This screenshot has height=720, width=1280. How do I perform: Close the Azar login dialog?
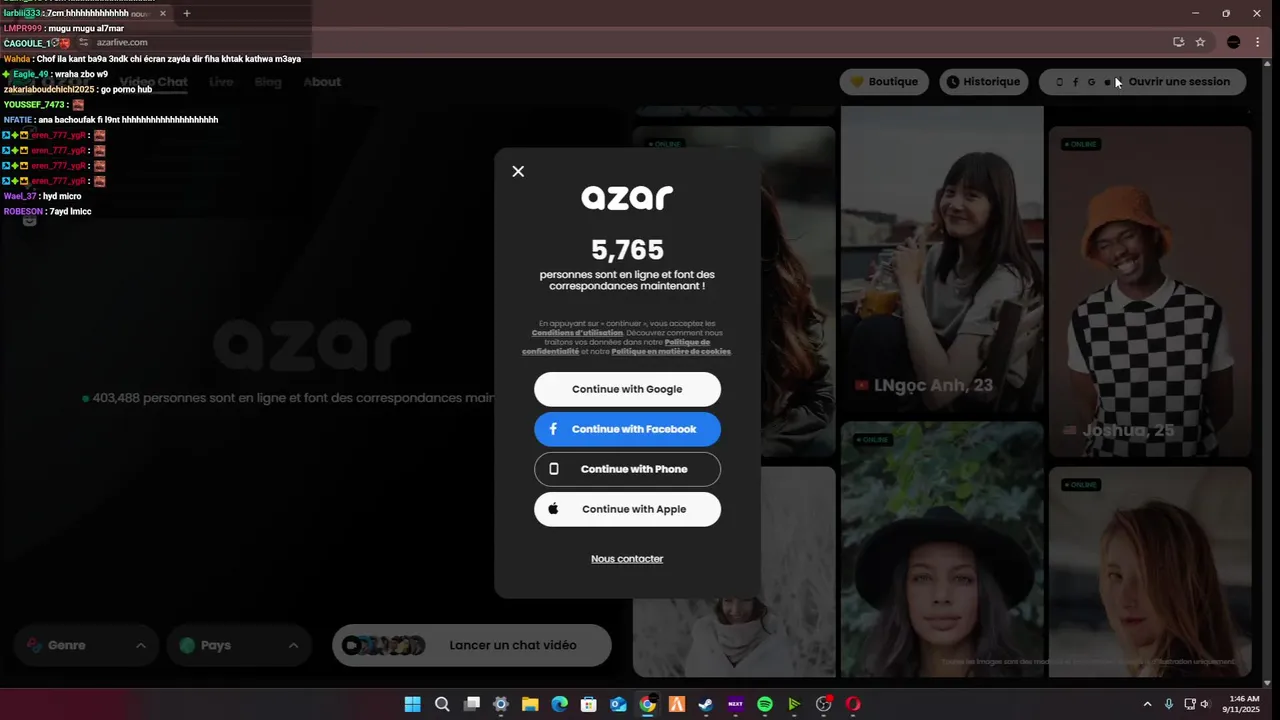[518, 171]
